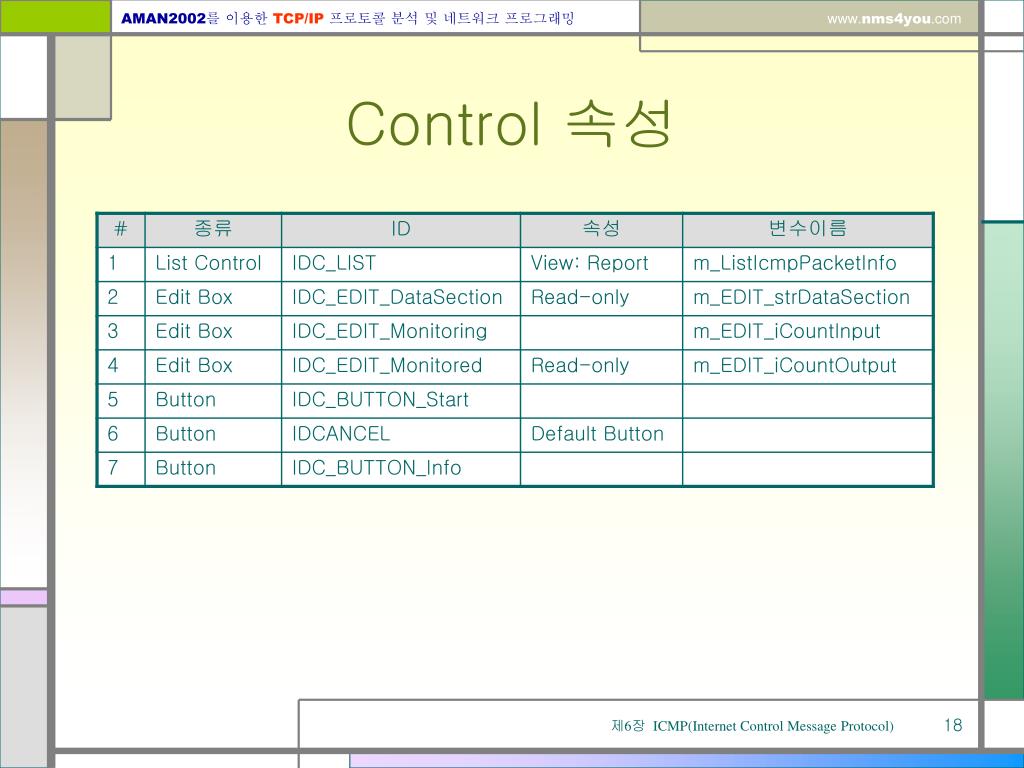
Task: Select the 'IDCANCEL' cell
Action: [400, 434]
